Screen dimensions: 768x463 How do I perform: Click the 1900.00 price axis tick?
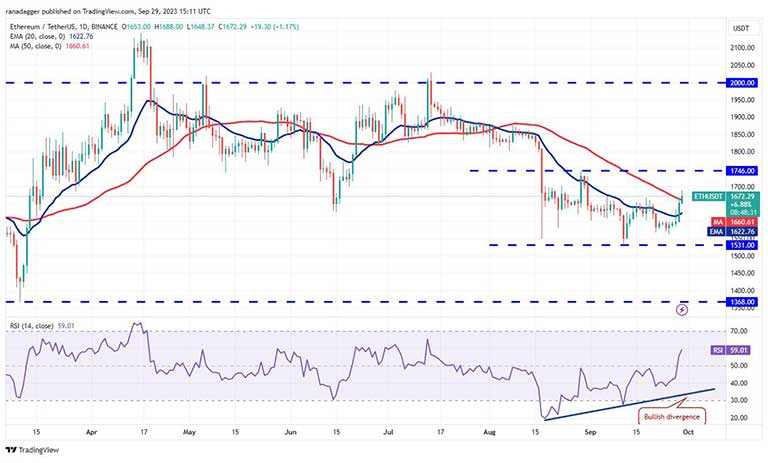[743, 117]
